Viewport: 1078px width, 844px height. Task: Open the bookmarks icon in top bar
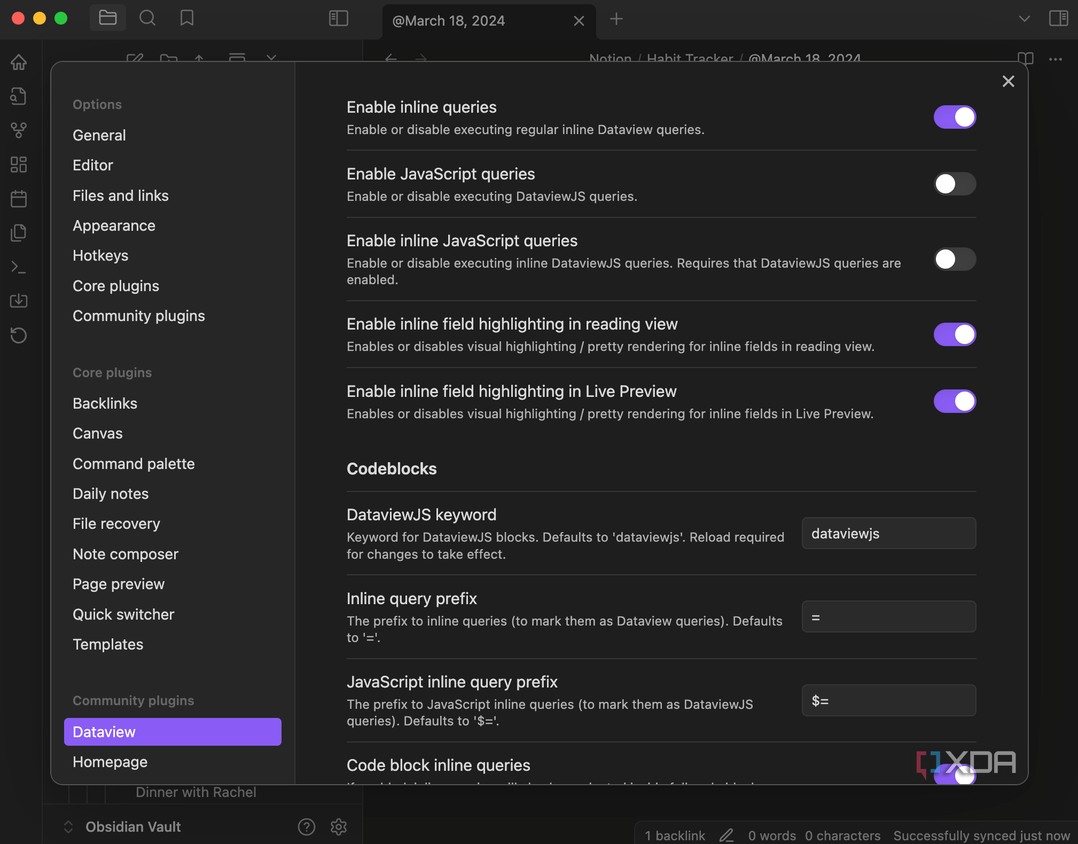point(186,18)
